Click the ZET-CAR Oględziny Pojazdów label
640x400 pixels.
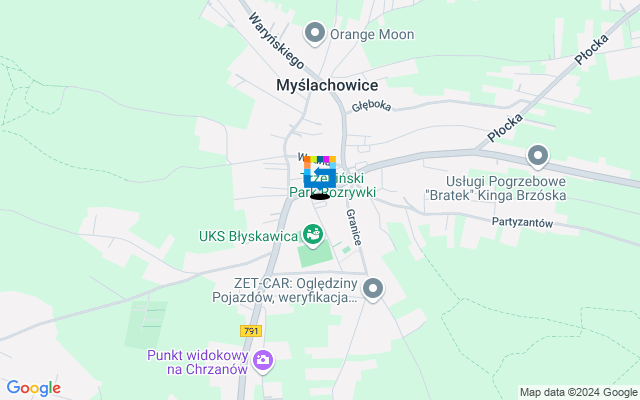pos(285,290)
